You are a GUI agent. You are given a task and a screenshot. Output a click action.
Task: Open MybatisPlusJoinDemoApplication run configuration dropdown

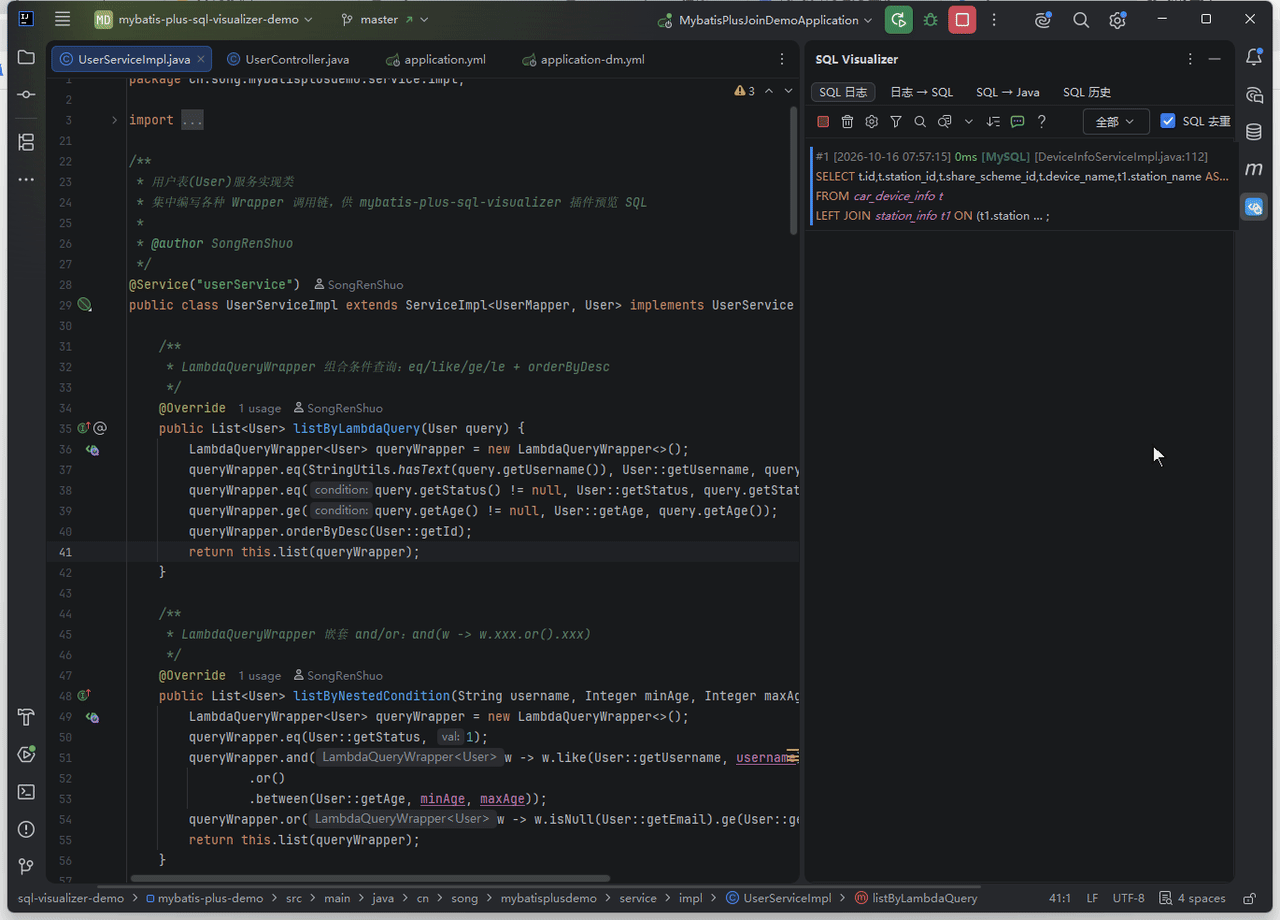(765, 20)
